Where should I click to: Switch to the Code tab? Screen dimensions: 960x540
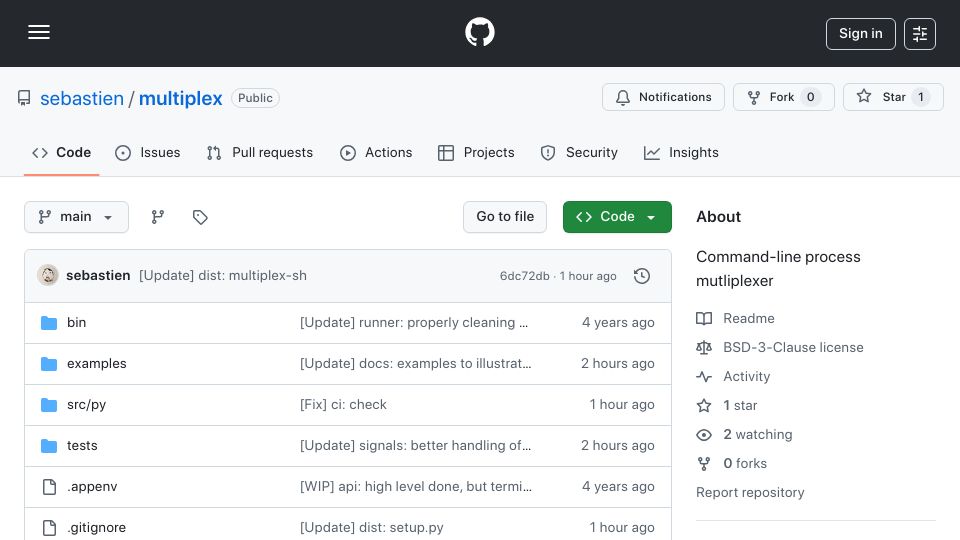click(x=61, y=152)
